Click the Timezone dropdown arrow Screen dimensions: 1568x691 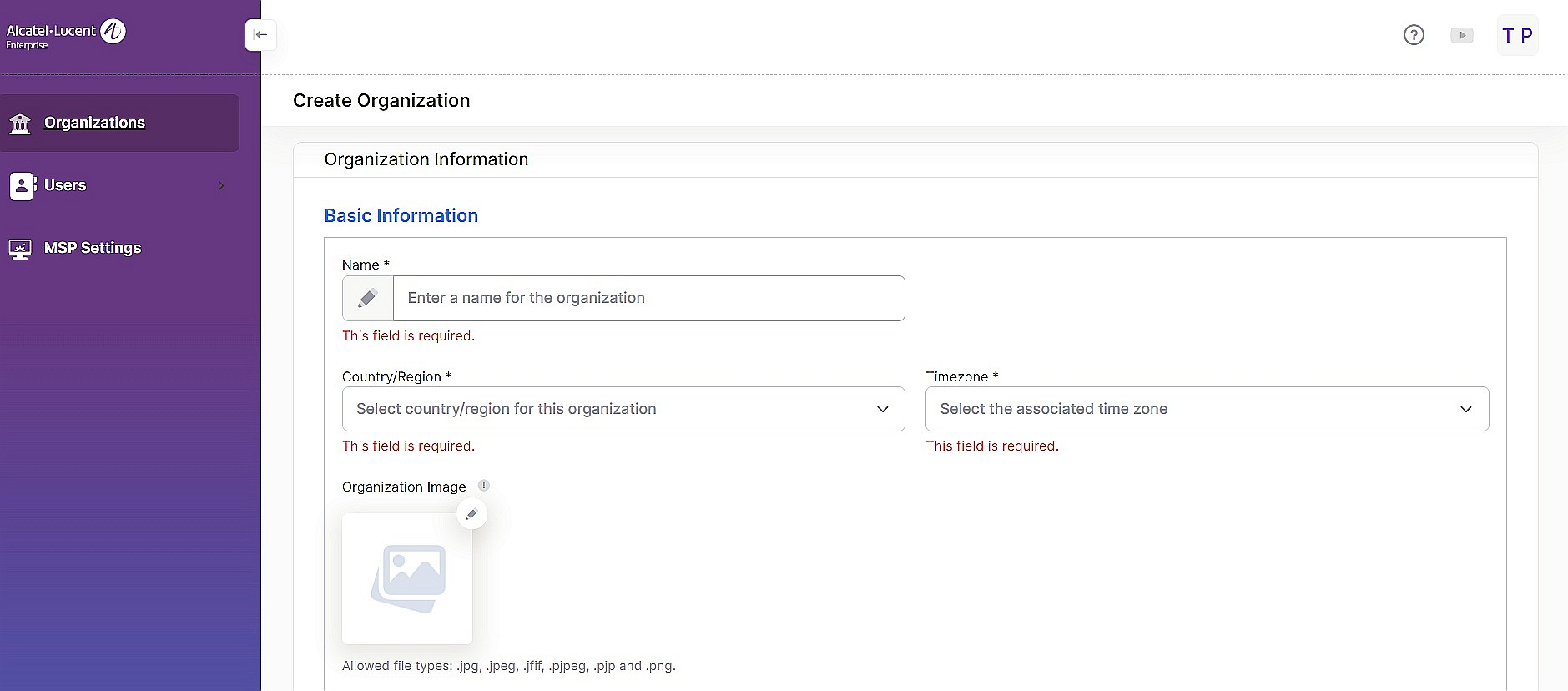point(1465,409)
